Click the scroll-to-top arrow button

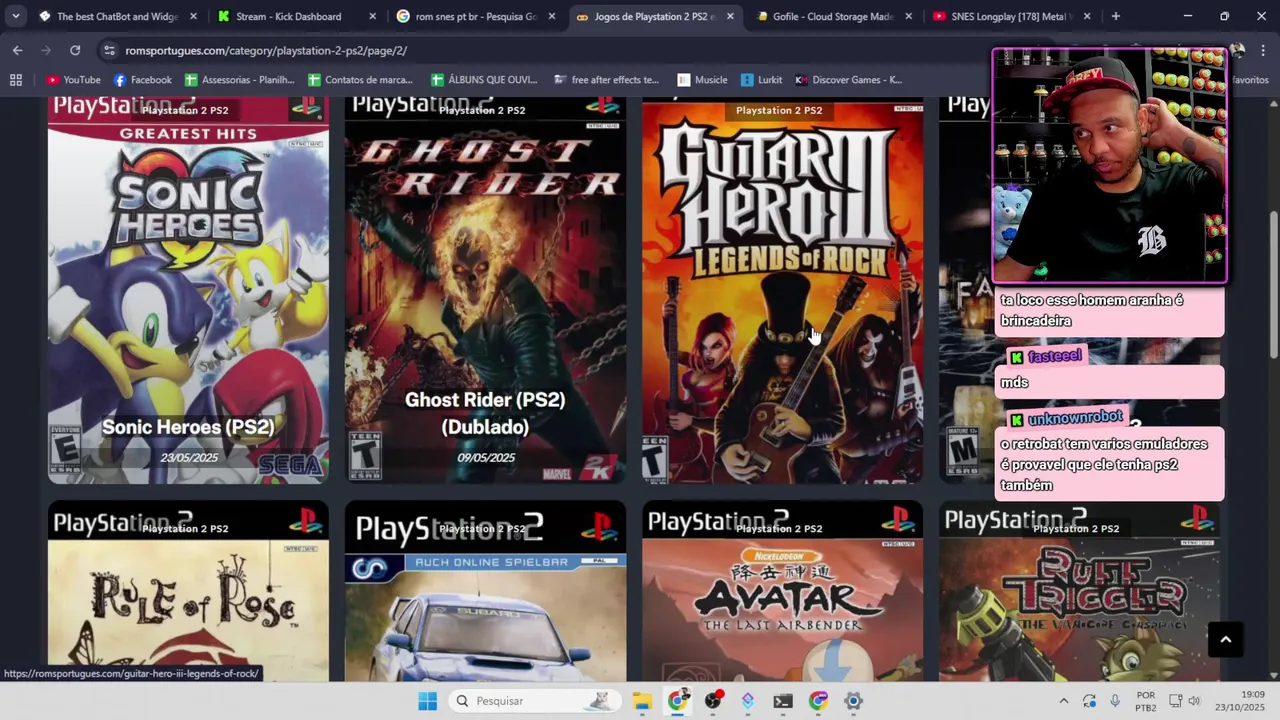click(x=1225, y=639)
